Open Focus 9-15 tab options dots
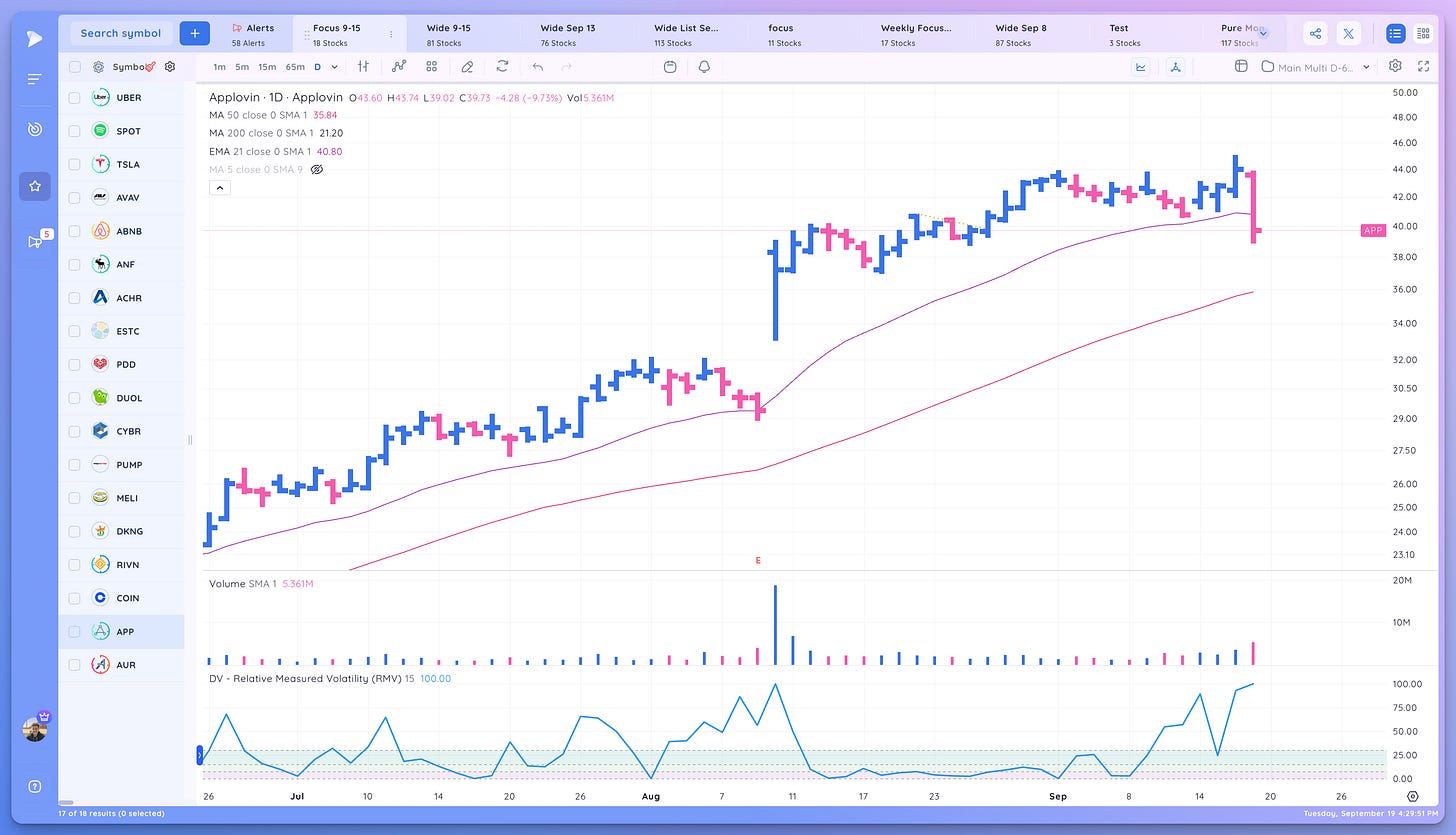Screen dimensions: 1456x835 [391, 34]
